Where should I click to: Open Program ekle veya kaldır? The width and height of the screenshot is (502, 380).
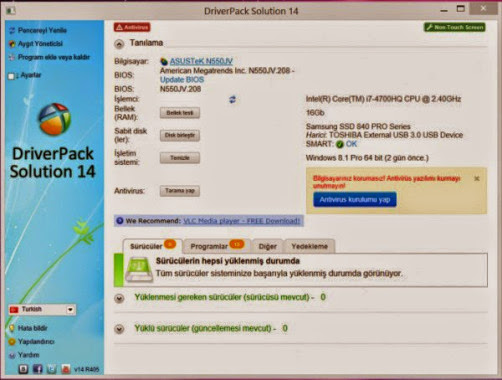pos(54,57)
